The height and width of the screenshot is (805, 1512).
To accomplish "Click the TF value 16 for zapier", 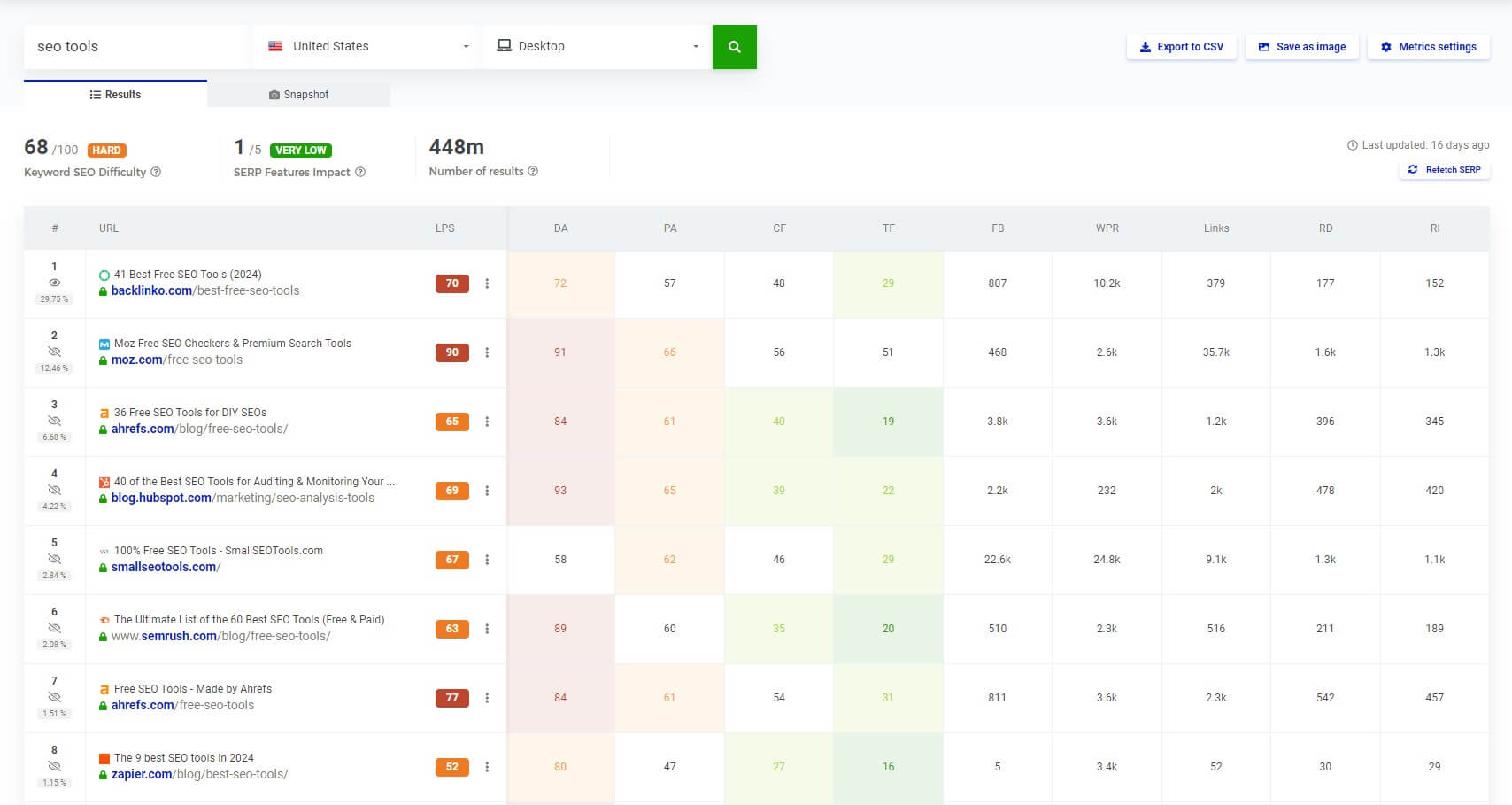I will 888,767.
